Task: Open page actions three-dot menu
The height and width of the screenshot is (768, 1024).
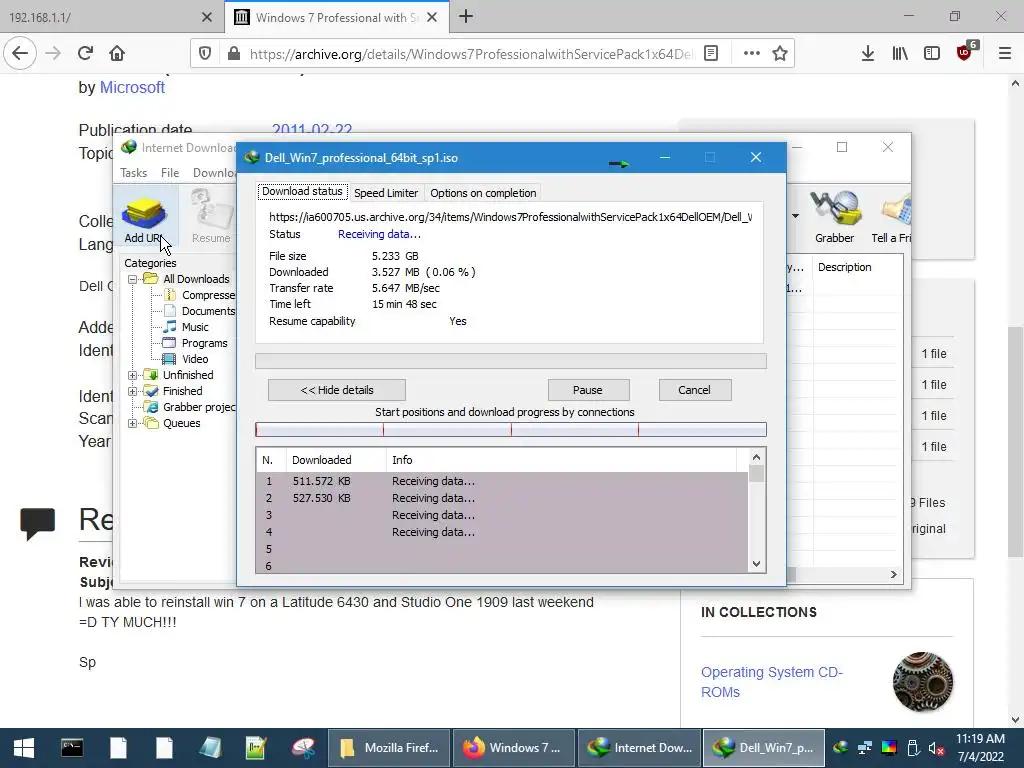Action: 752,54
